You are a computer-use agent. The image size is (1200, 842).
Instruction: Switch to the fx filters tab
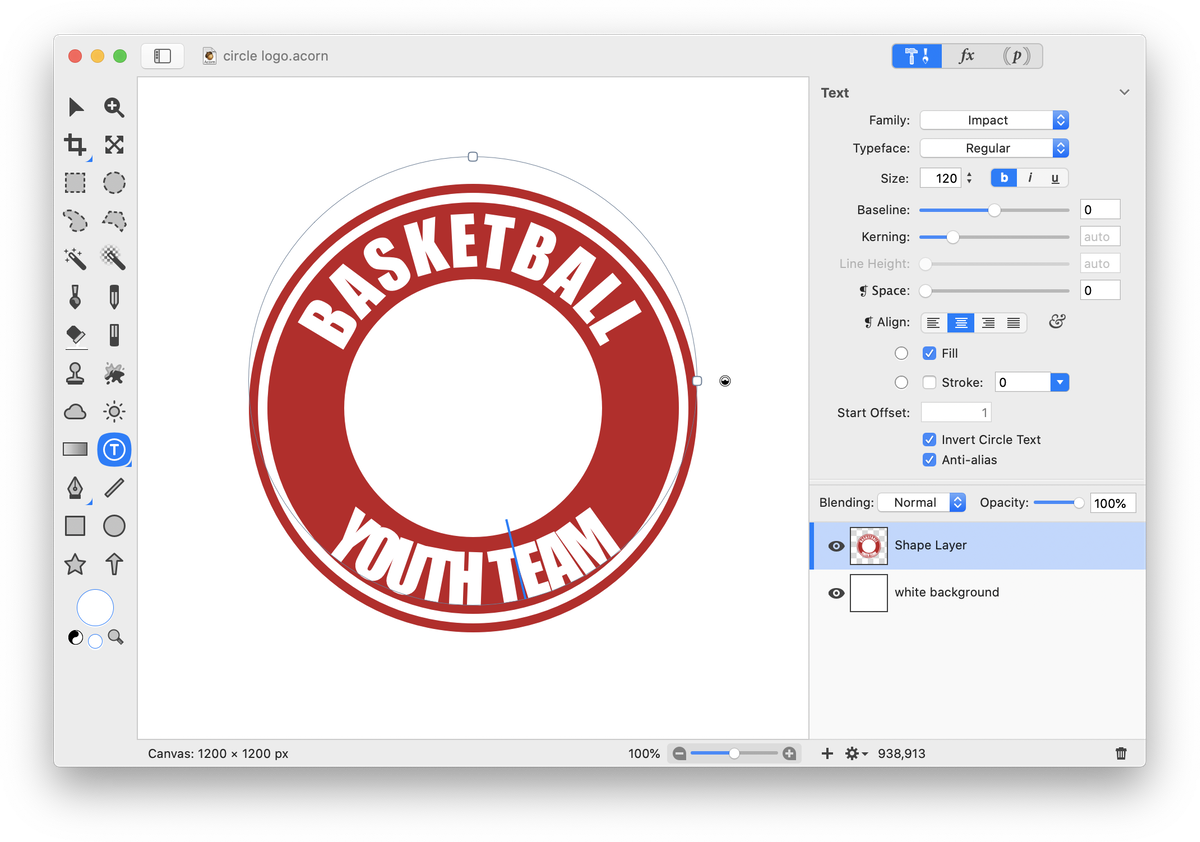point(966,56)
